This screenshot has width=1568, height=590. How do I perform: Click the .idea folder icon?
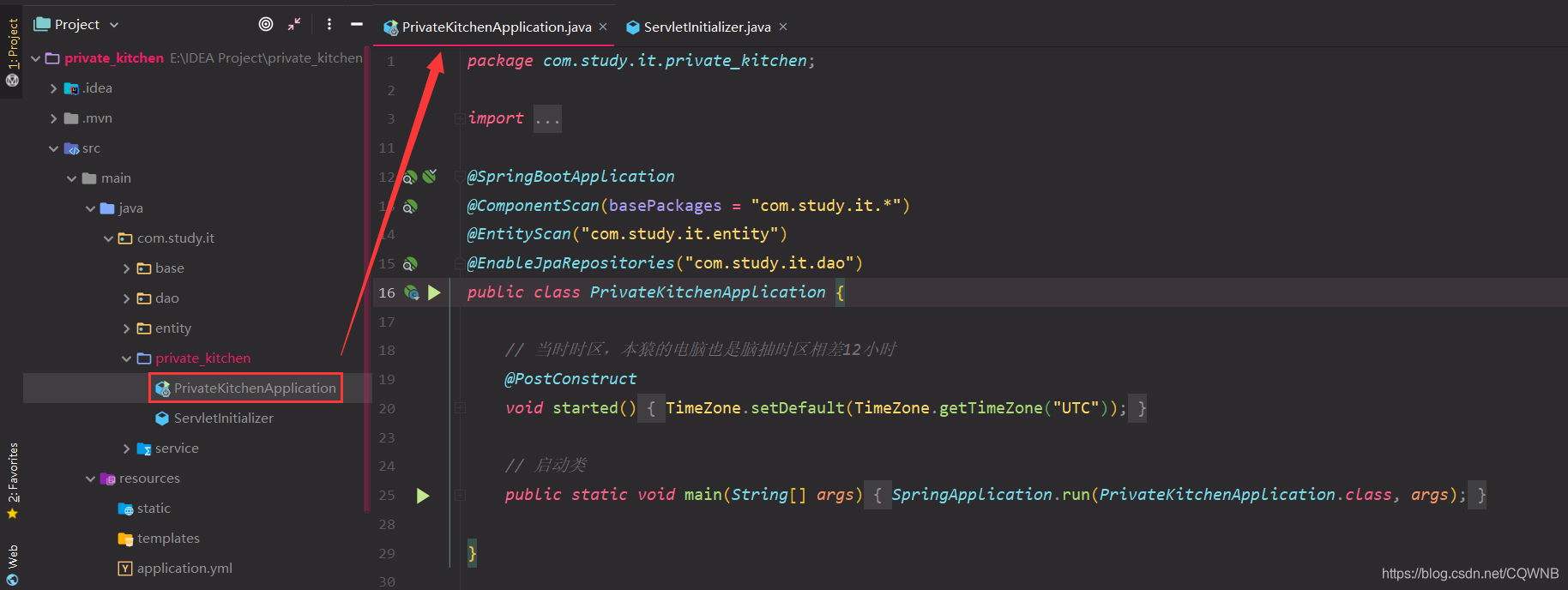coord(71,88)
